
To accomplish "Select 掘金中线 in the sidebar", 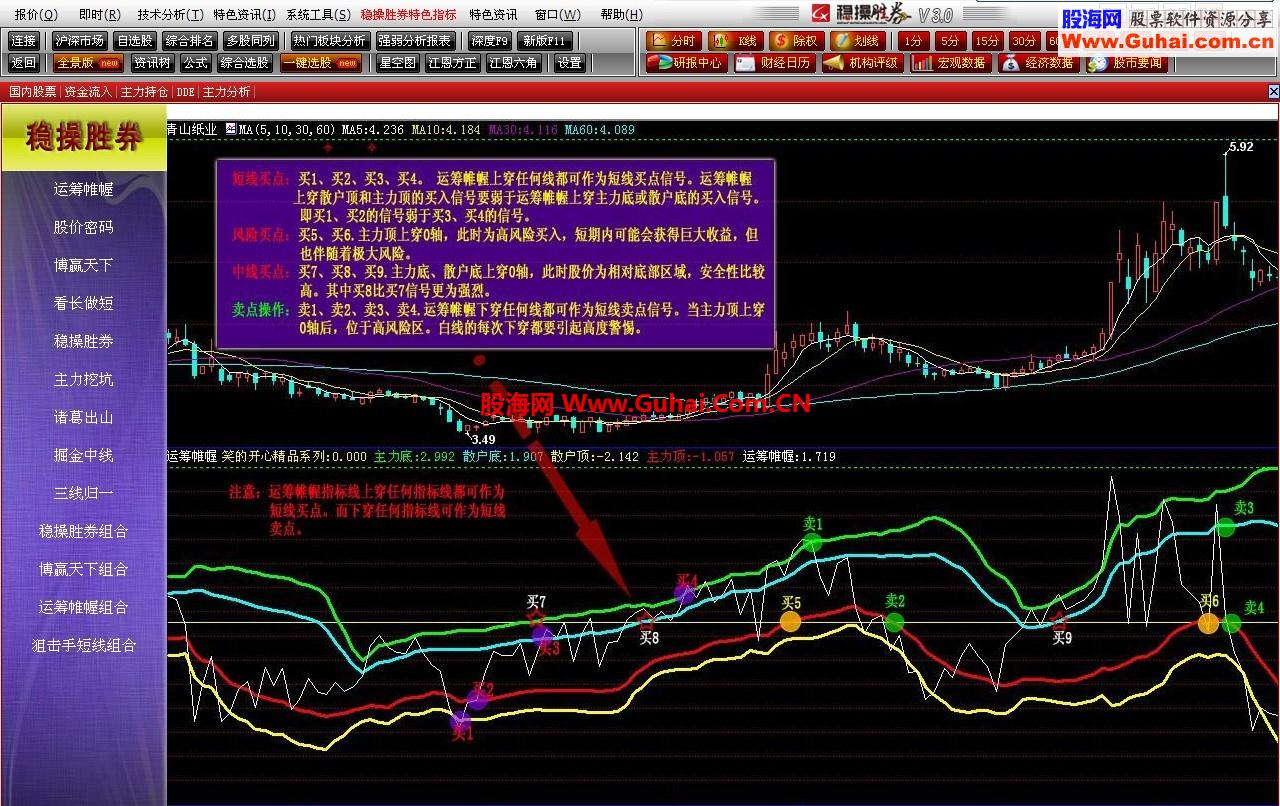I will click(x=84, y=455).
